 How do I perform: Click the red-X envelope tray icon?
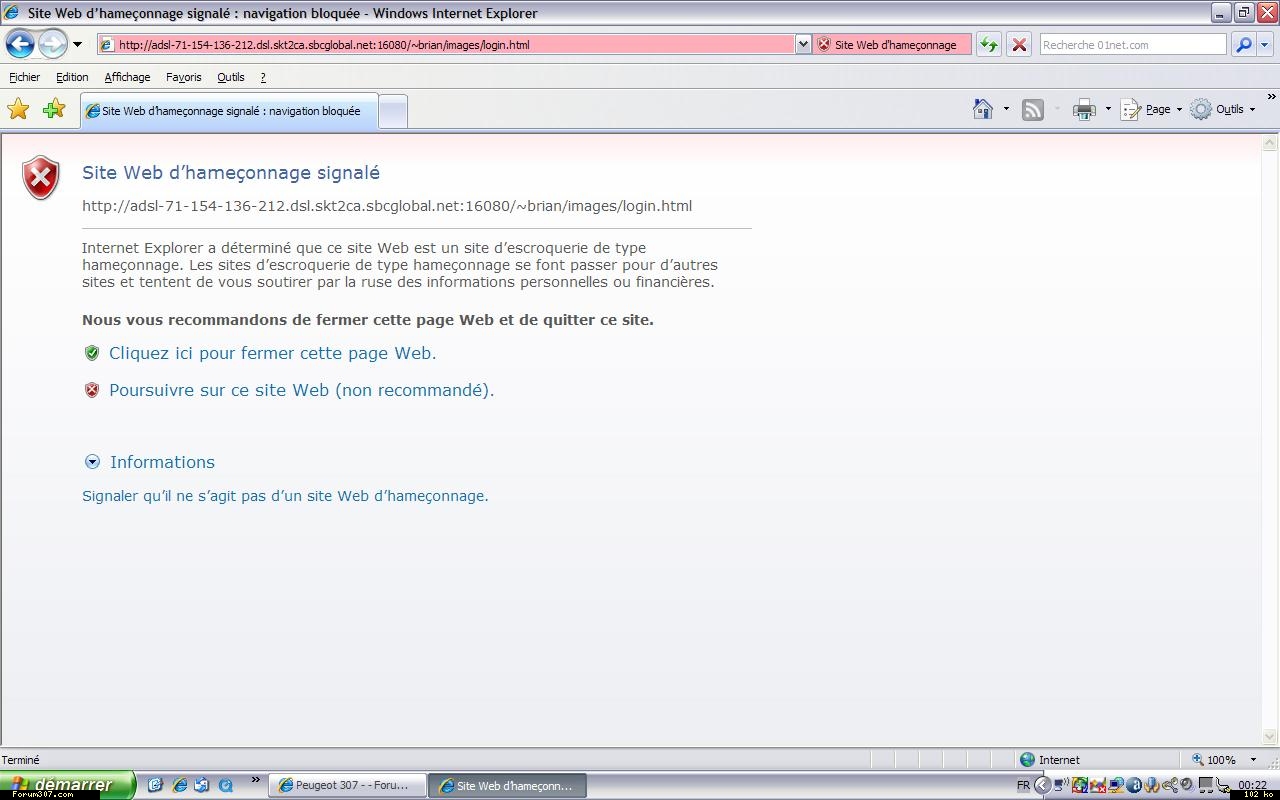click(1098, 785)
